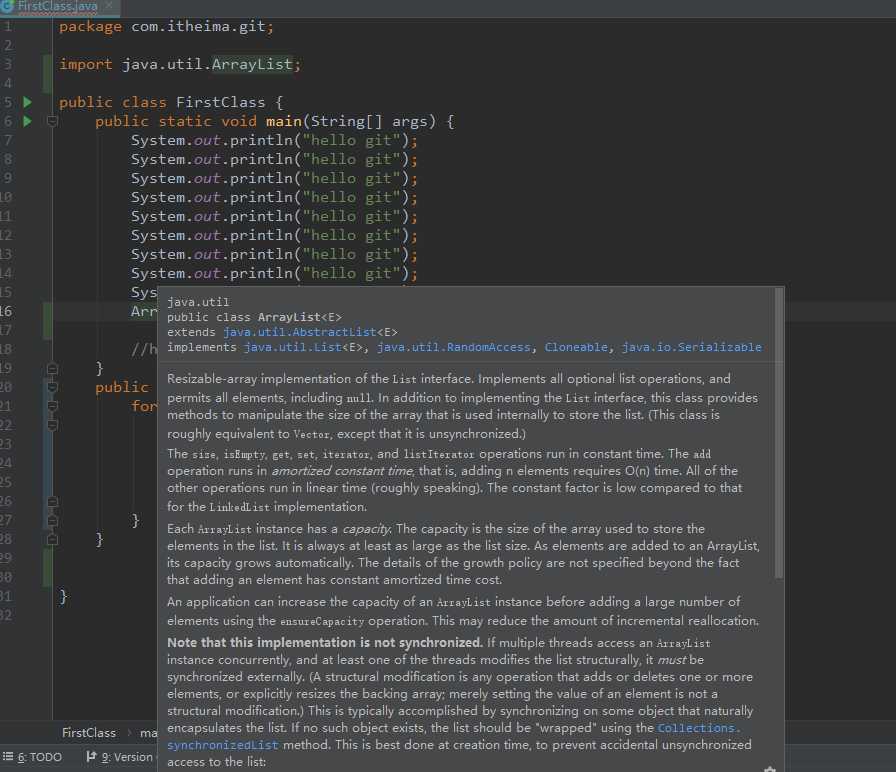Follow the java.util.RandomAccess link

coord(454,347)
